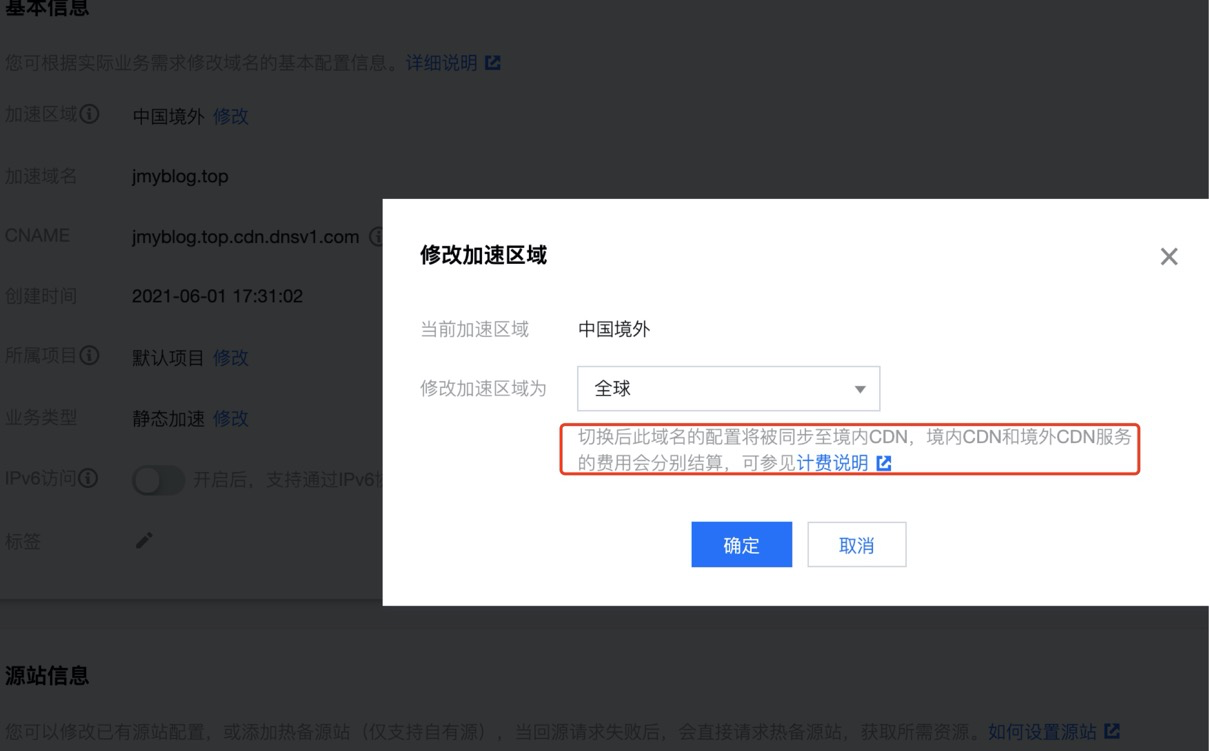The width and height of the screenshot is (1210, 751).
Task: Open the 详细说明 link
Action: (441, 63)
